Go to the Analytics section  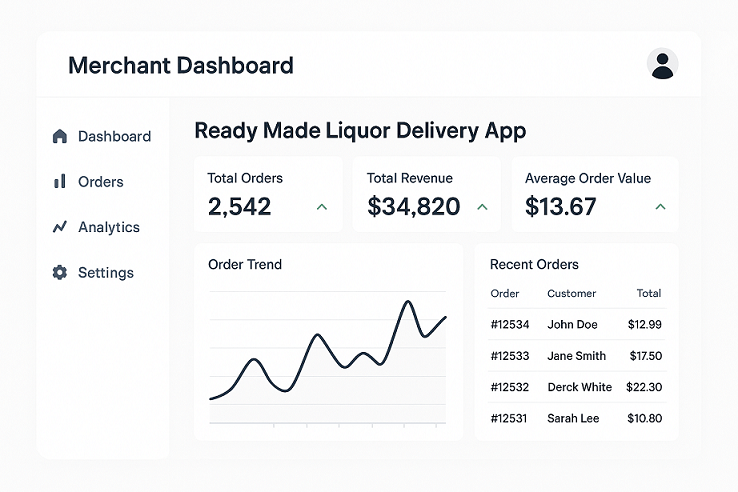click(x=108, y=227)
